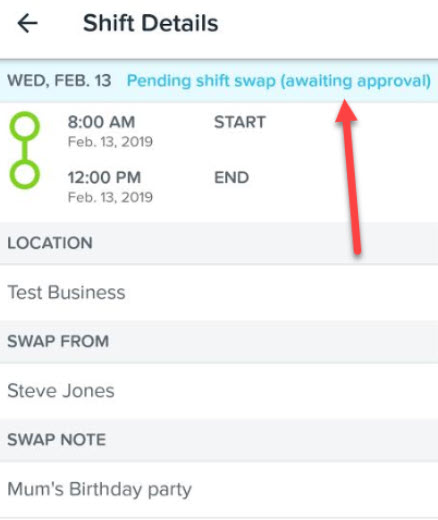
Task: Select the Shift Details title
Action: tap(151, 23)
